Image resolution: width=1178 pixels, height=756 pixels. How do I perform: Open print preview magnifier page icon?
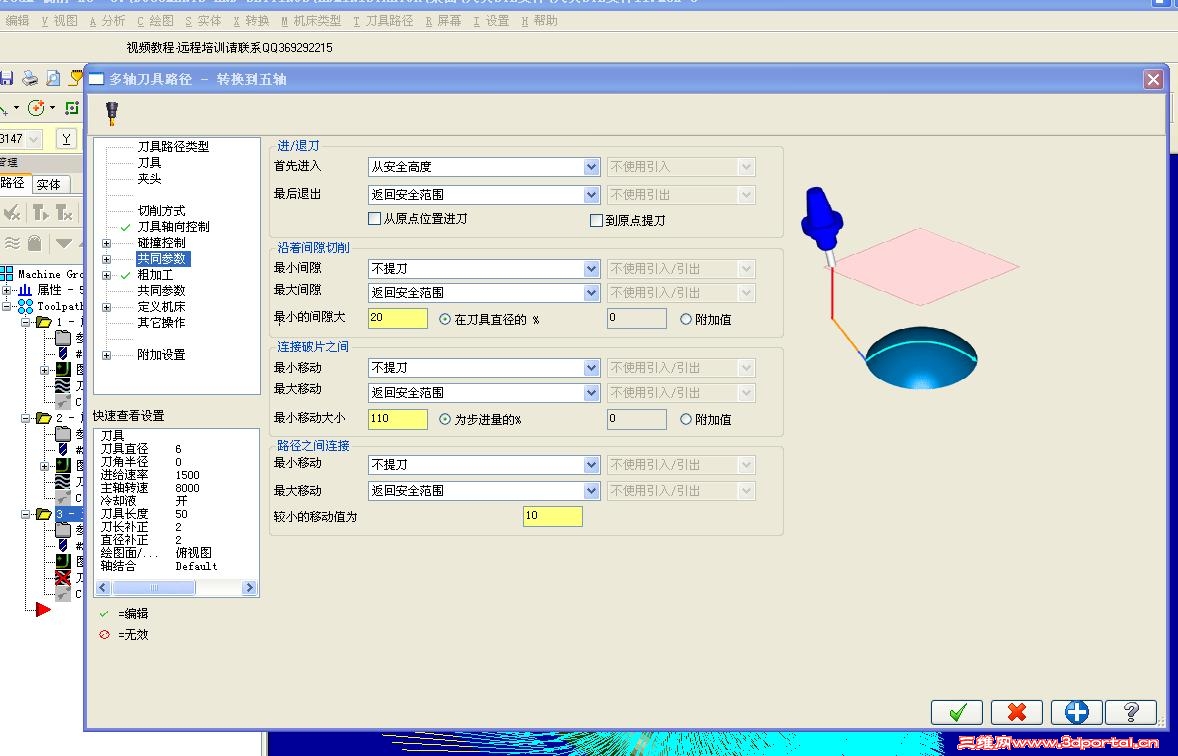point(53,78)
